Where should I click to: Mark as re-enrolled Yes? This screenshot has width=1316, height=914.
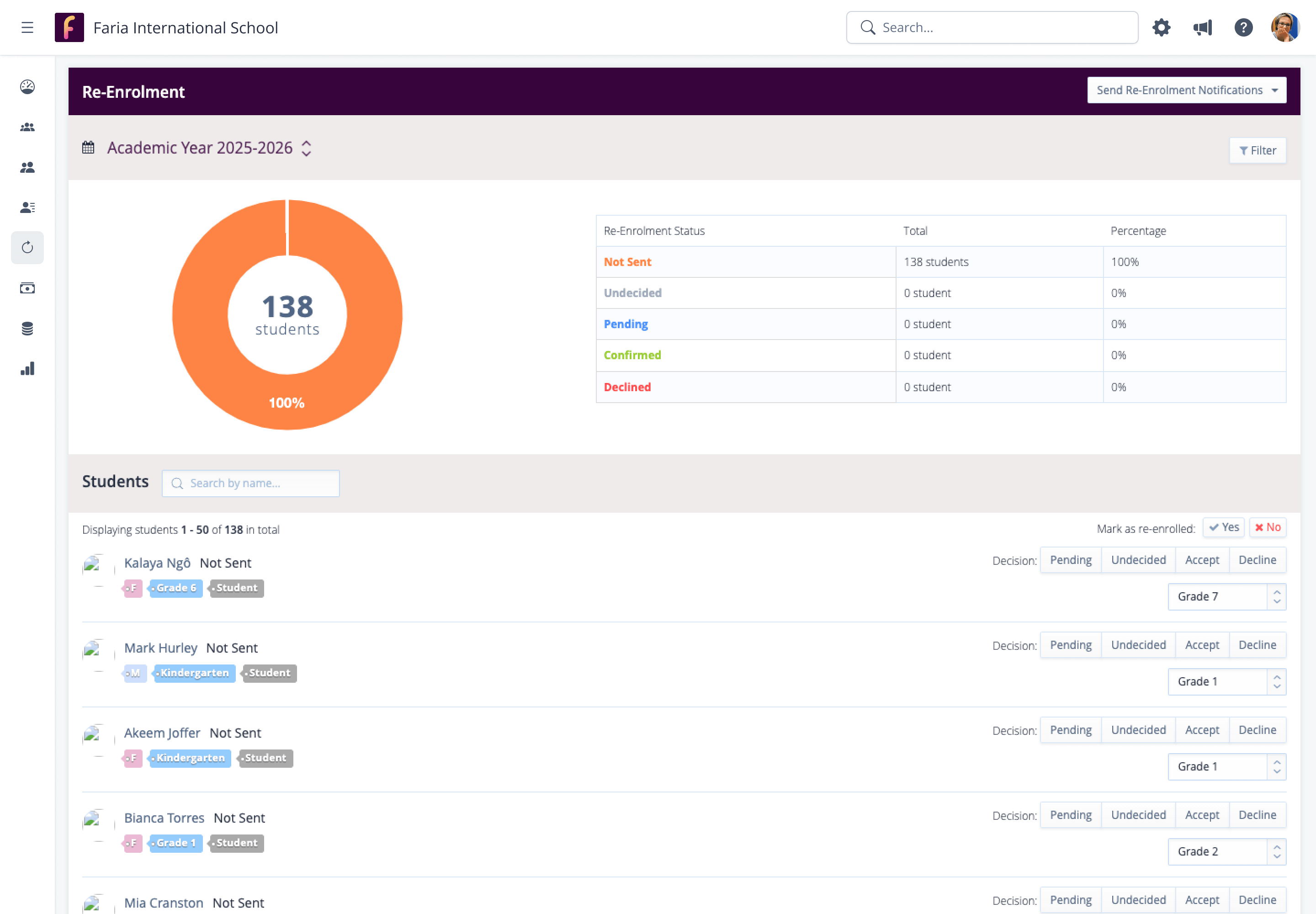pos(1224,527)
